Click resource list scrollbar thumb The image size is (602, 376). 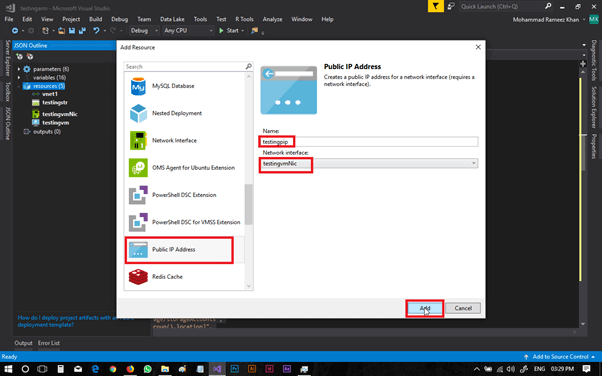(248, 204)
